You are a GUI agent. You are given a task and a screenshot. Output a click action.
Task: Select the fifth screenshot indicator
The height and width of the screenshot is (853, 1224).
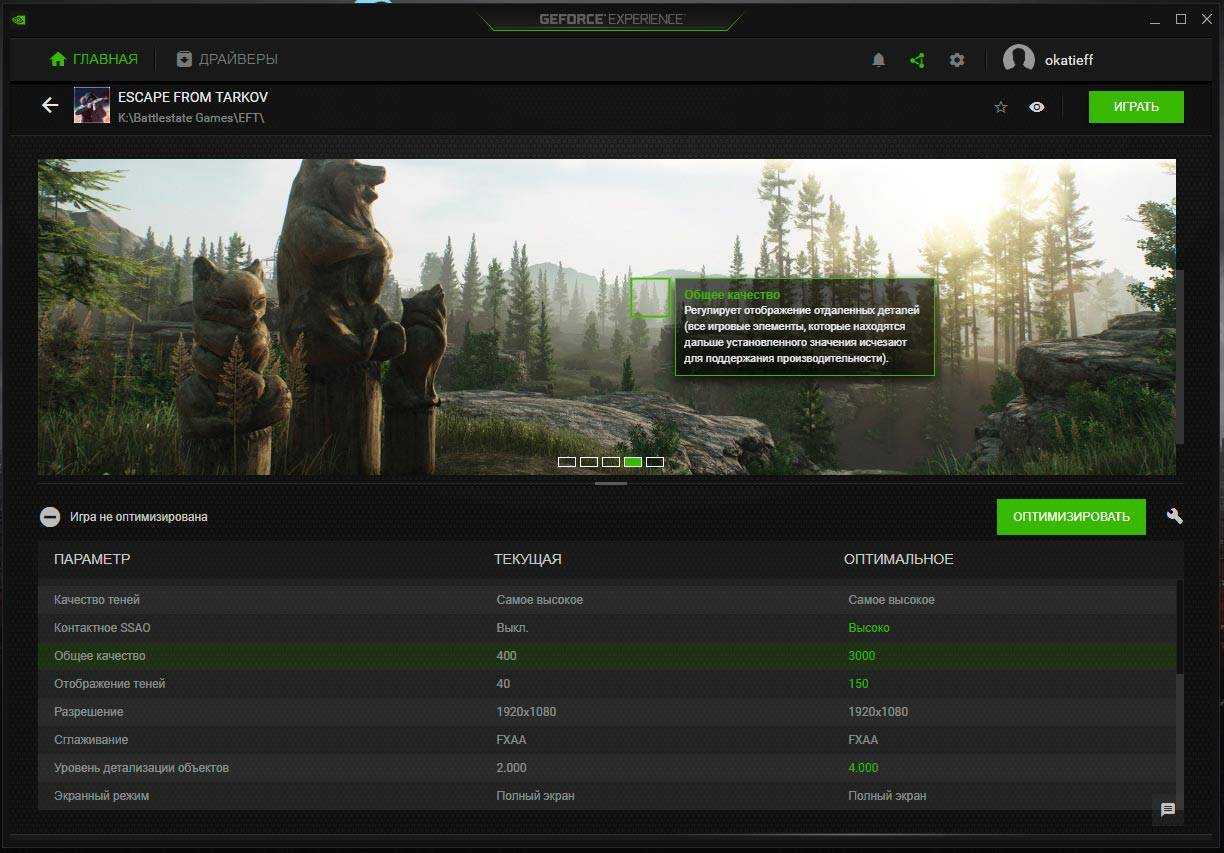pos(655,462)
